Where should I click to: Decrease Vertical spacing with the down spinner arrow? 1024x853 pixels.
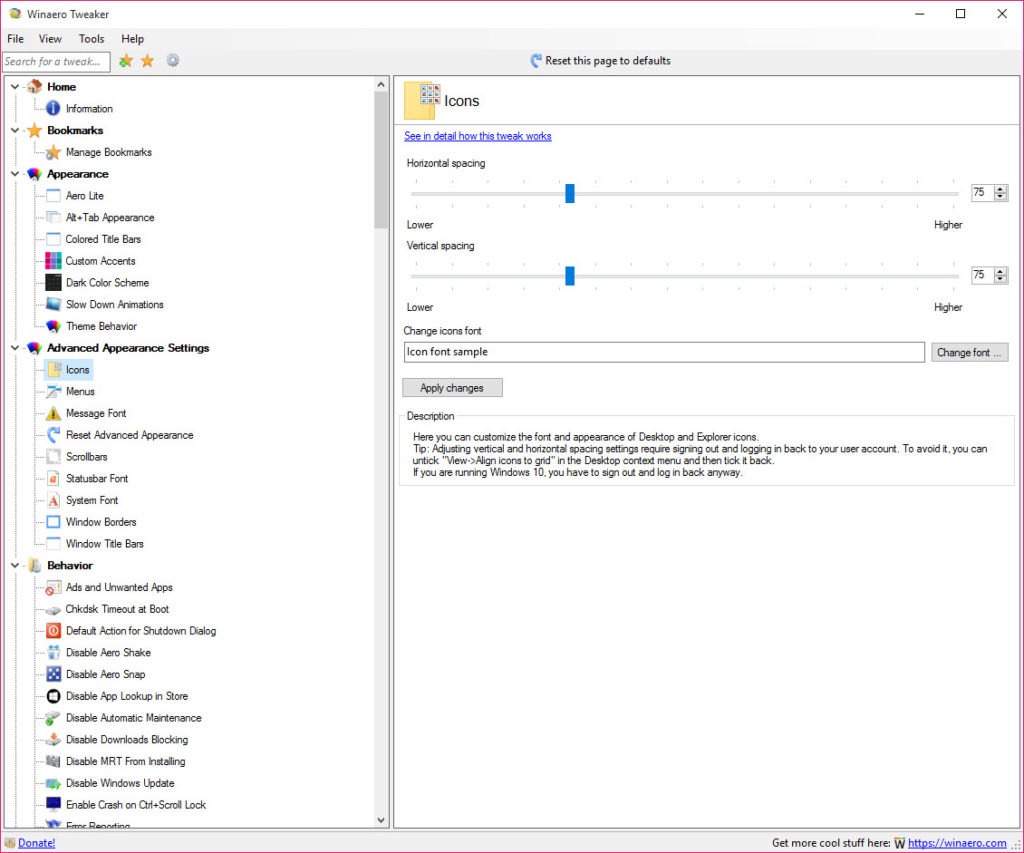pos(1000,279)
